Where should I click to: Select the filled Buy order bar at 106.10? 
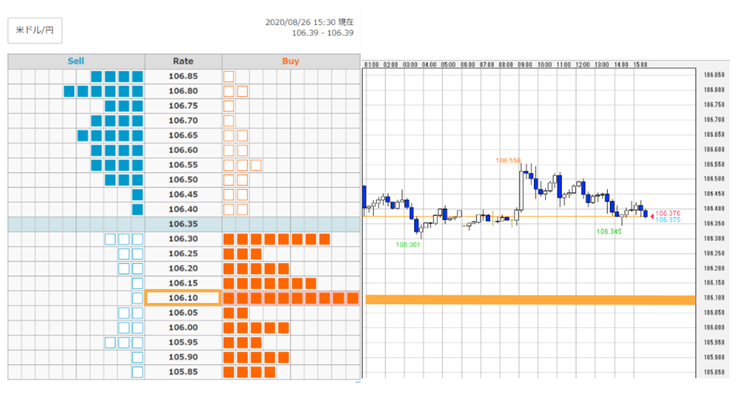291,298
